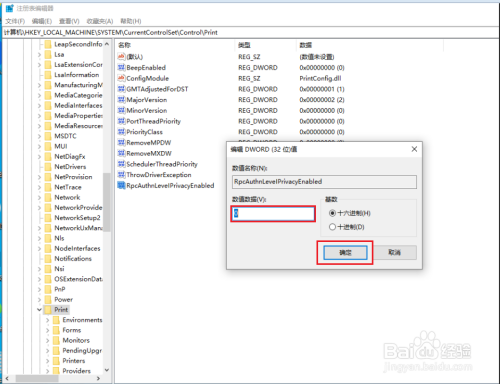Click the Registry Editor title bar icon
The image size is (500, 384).
[10, 8]
